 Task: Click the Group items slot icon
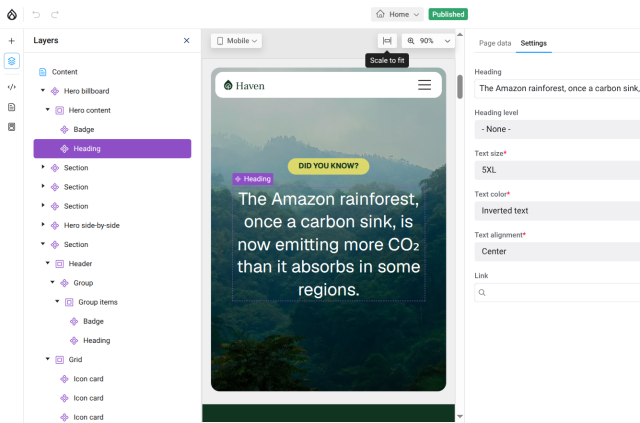[69, 302]
